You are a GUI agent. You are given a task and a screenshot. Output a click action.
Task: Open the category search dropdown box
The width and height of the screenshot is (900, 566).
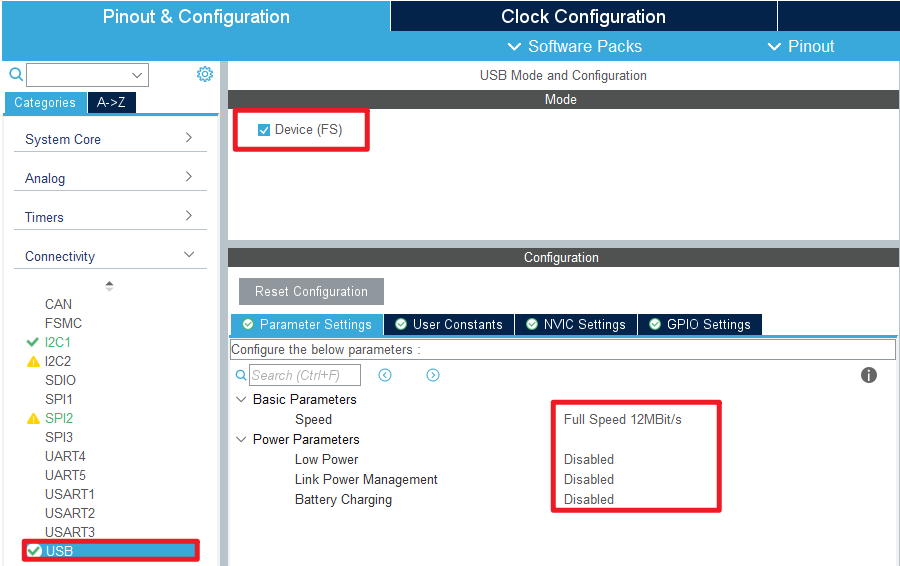[x=87, y=75]
